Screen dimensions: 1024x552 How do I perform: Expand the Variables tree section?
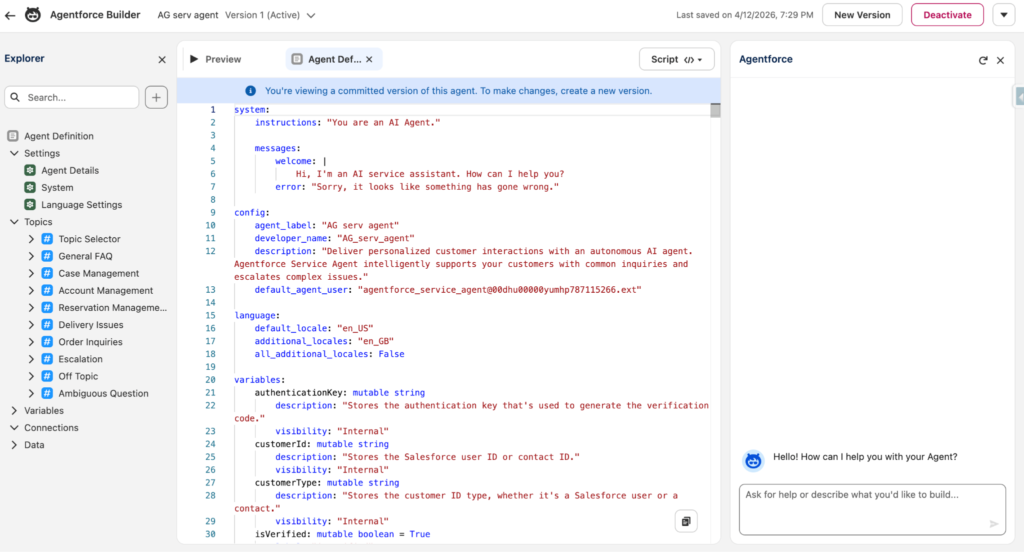tap(14, 411)
